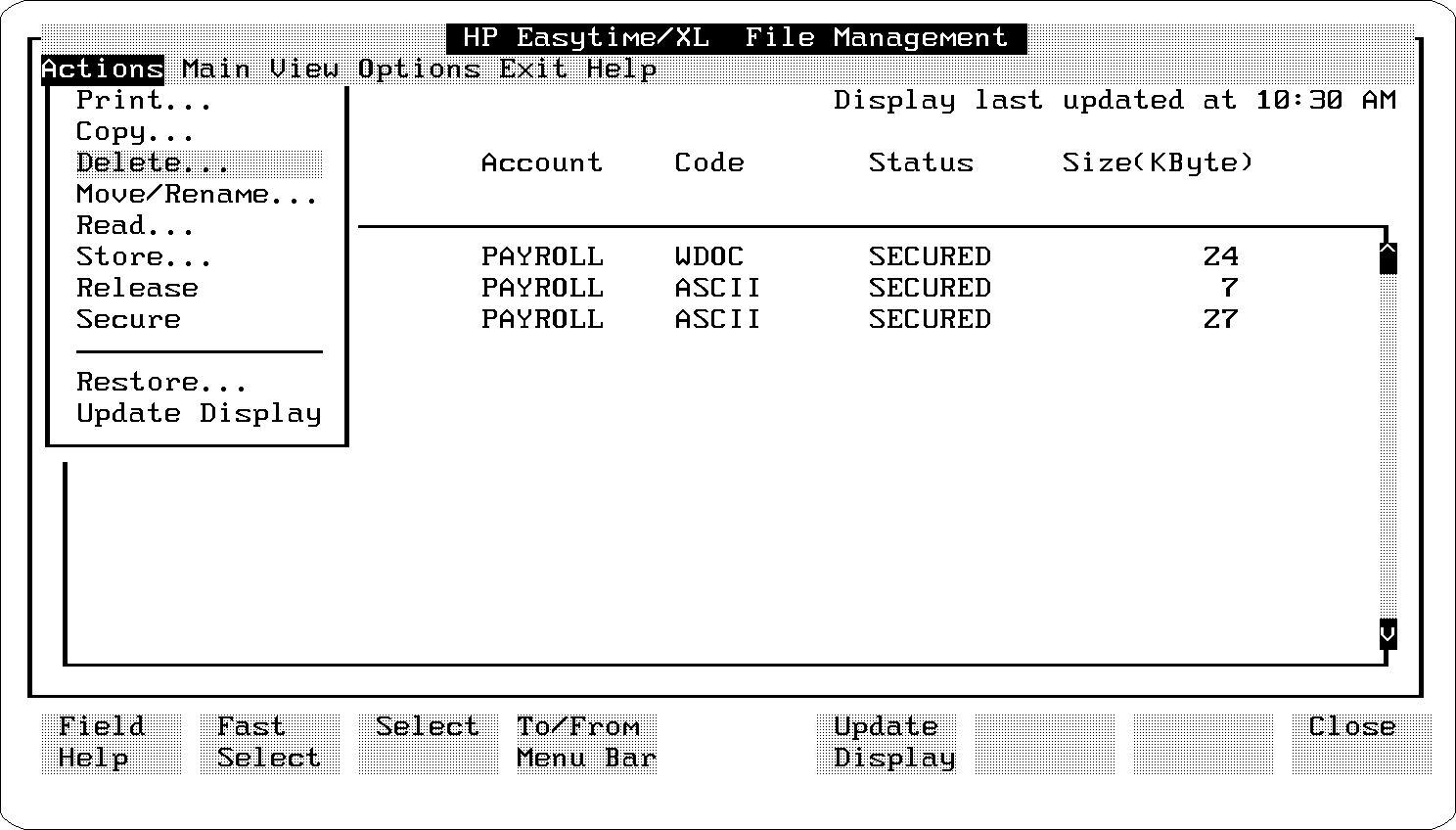Open the Actions menu
1456x830 pixels.
pyautogui.click(x=102, y=69)
